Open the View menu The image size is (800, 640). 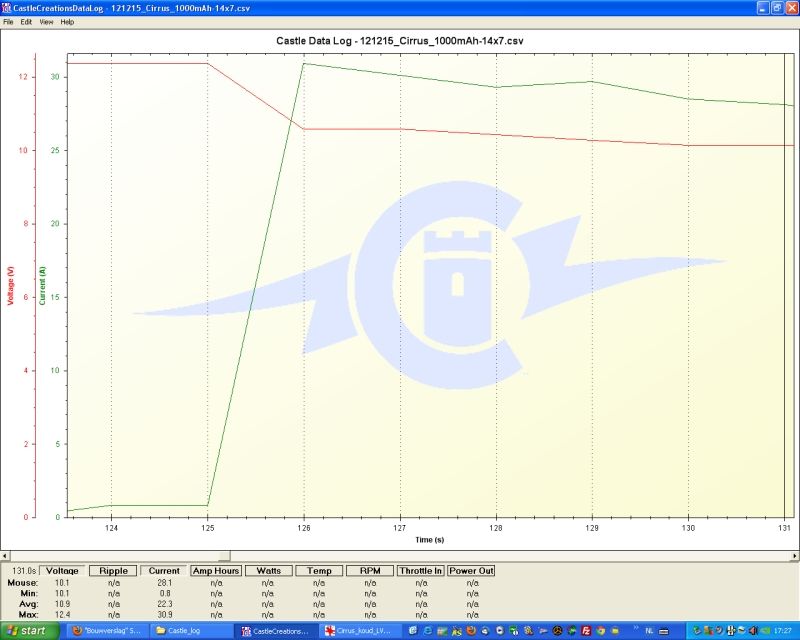point(46,22)
